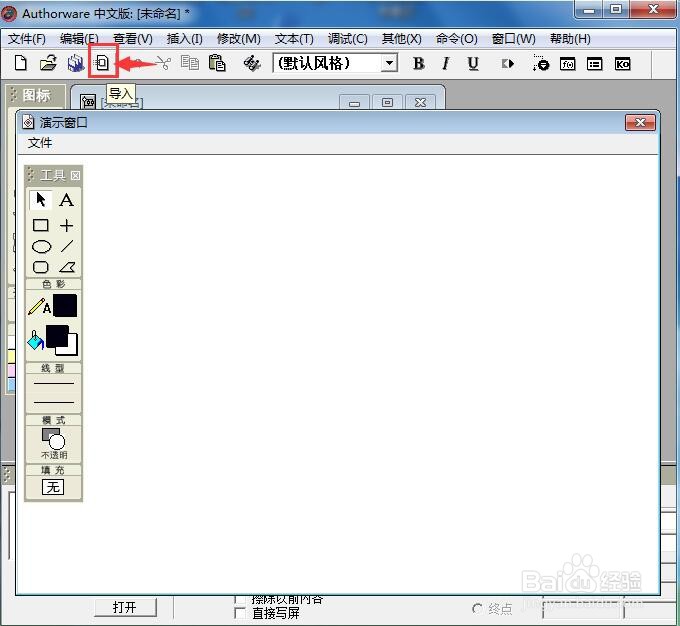The image size is (680, 626).
Task: Open the 调试(C) menu
Action: (347, 39)
